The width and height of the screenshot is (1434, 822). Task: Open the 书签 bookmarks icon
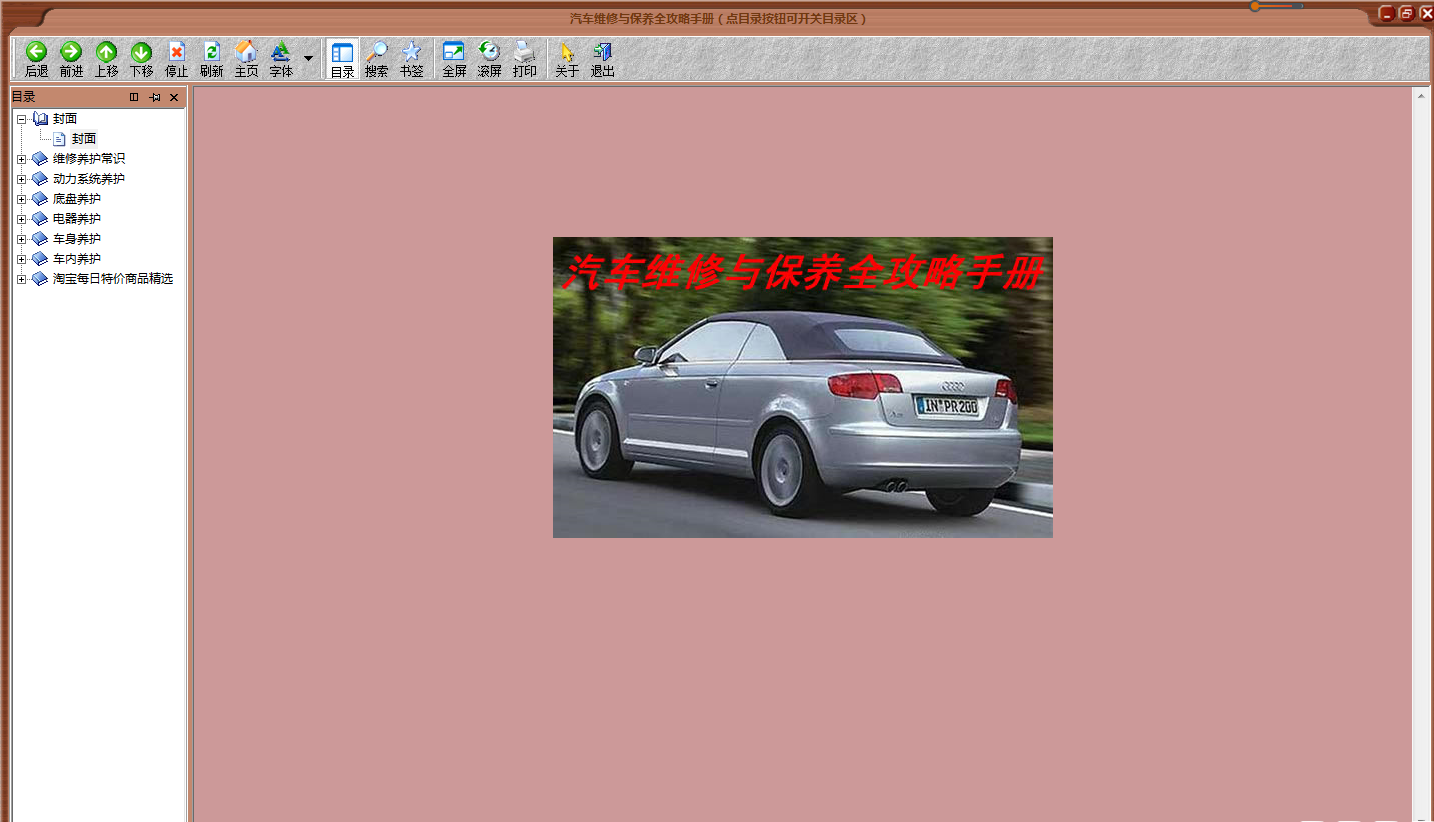411,52
